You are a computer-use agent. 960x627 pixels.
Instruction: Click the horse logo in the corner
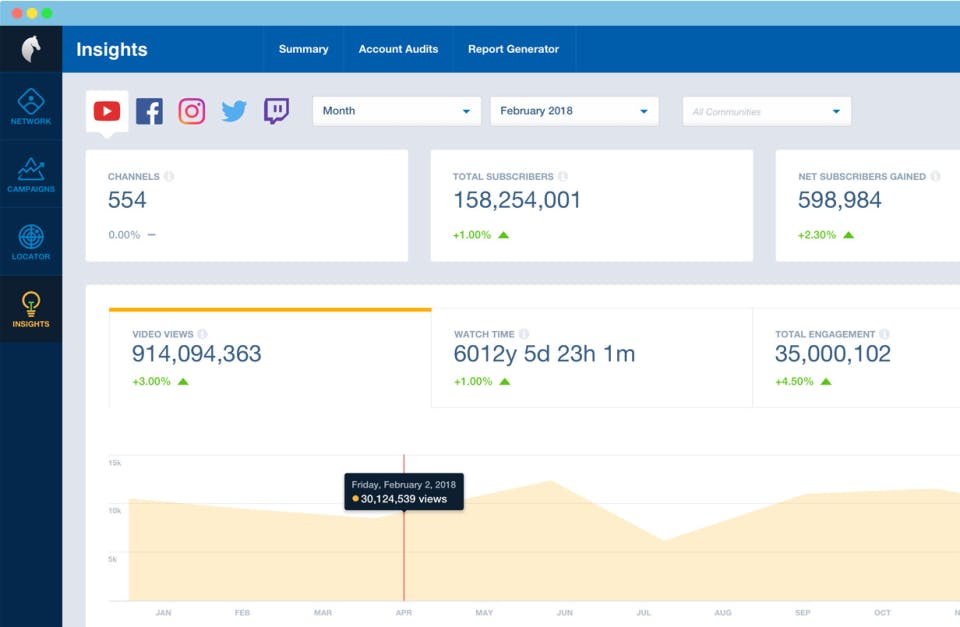pos(31,49)
